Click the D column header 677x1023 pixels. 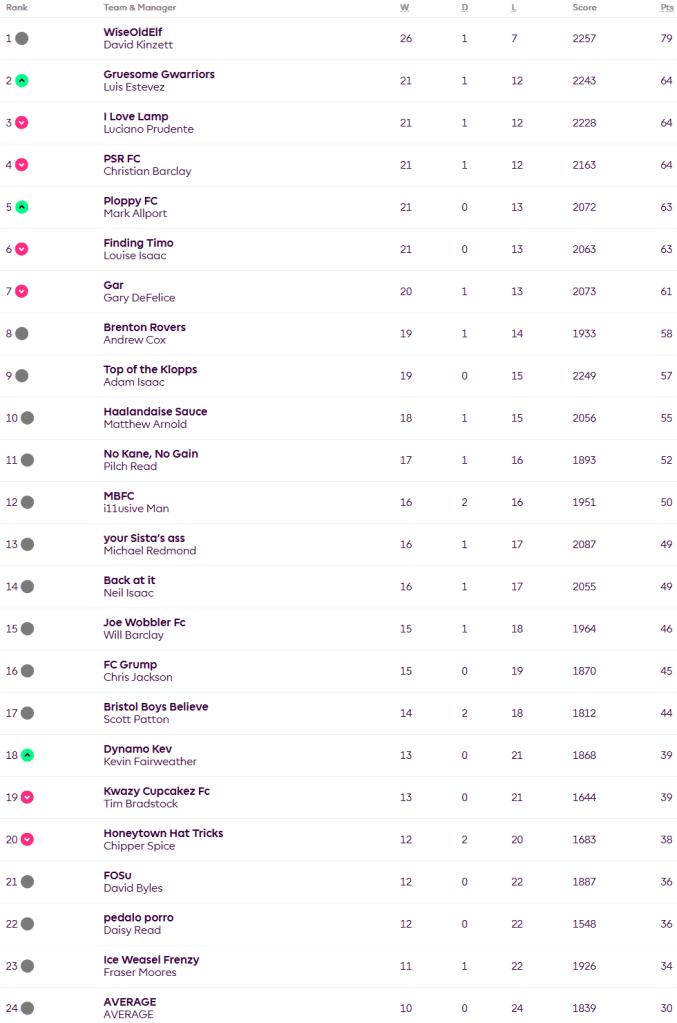(x=464, y=7)
